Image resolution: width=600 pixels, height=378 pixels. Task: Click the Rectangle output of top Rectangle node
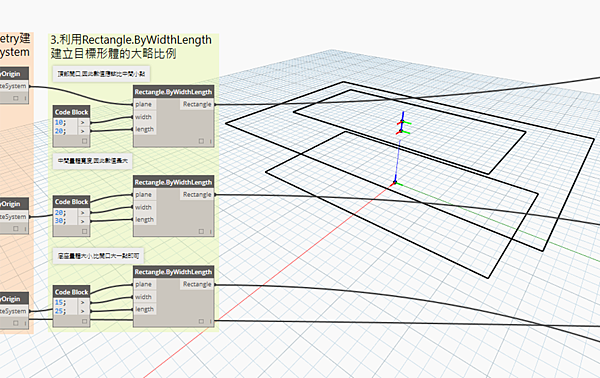197,104
